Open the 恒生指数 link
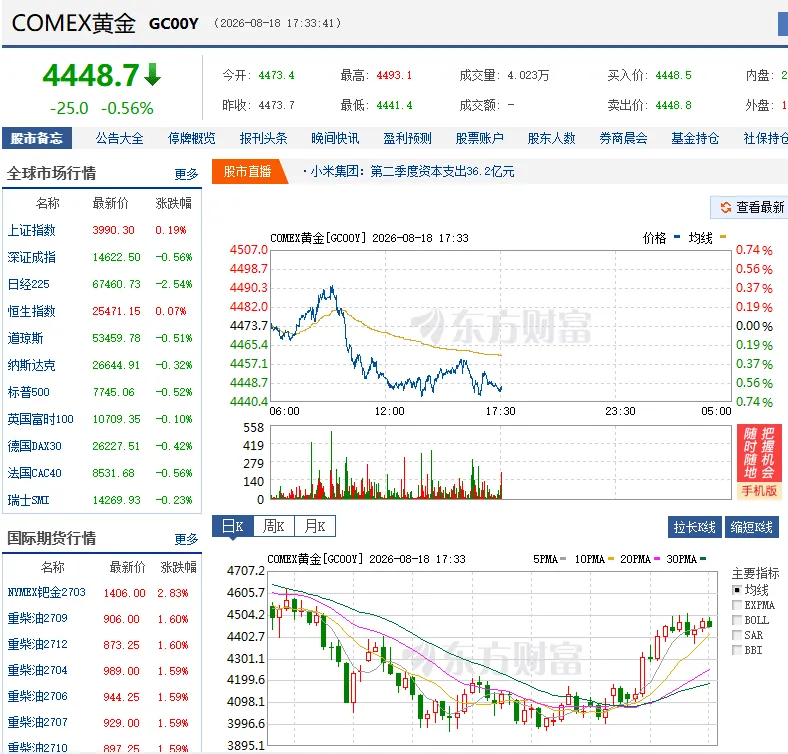 click(31, 311)
